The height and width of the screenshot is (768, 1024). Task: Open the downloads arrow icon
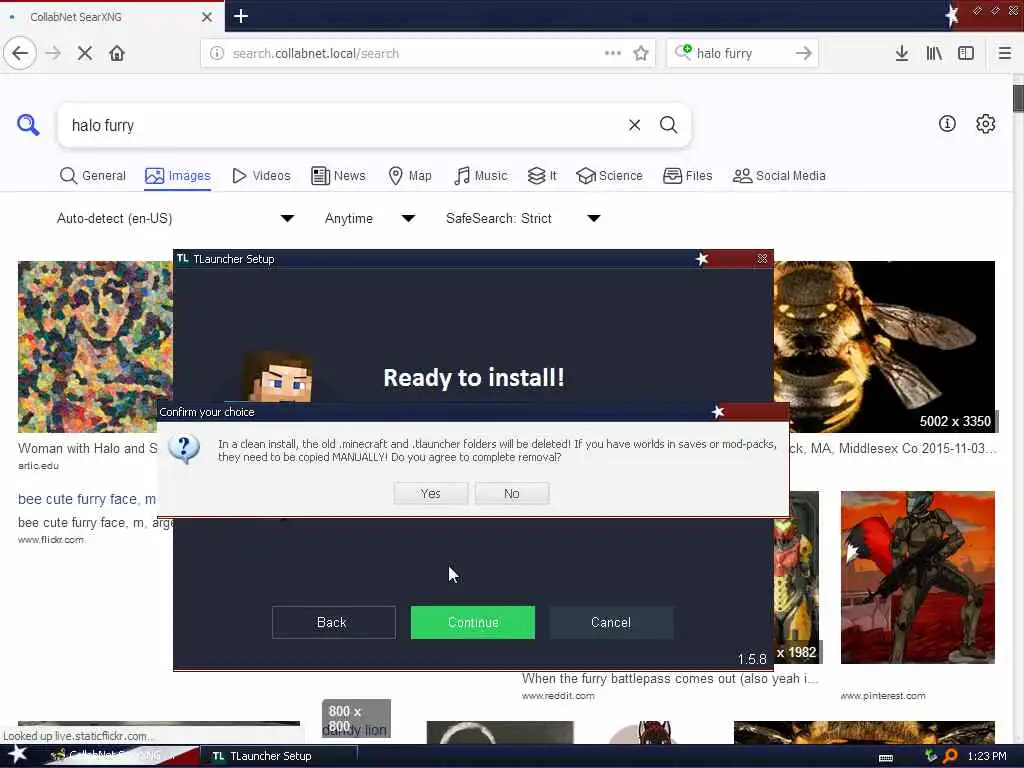pos(901,53)
